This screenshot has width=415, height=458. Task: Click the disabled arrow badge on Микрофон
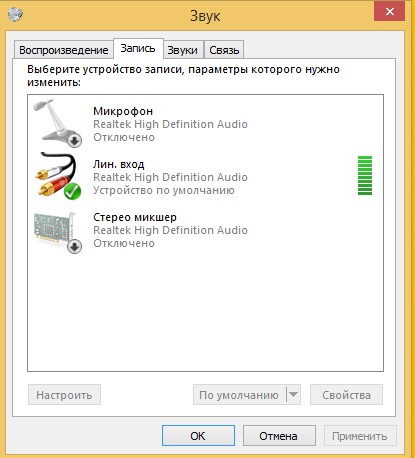point(75,140)
